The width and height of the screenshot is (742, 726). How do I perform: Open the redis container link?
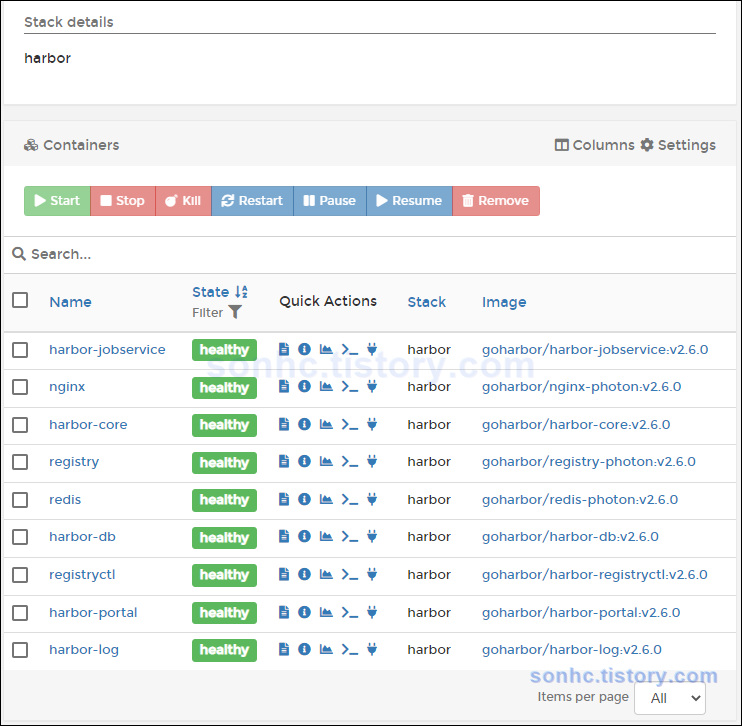click(x=65, y=499)
